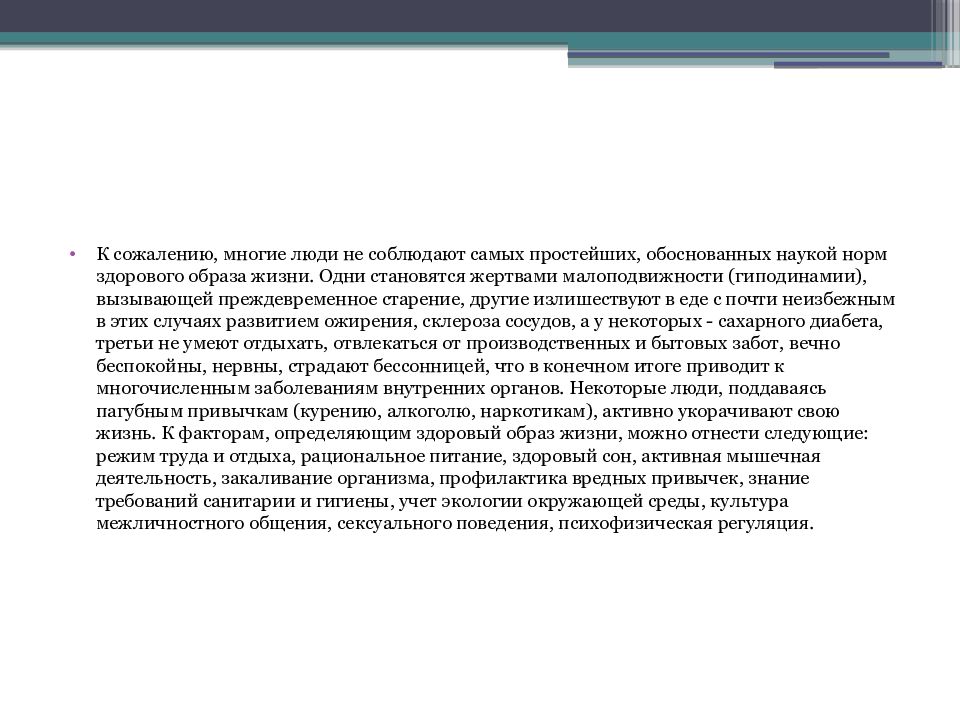The height and width of the screenshot is (720, 960).
Task: Click the phrase 'внутренних органов'
Action: click(473, 389)
